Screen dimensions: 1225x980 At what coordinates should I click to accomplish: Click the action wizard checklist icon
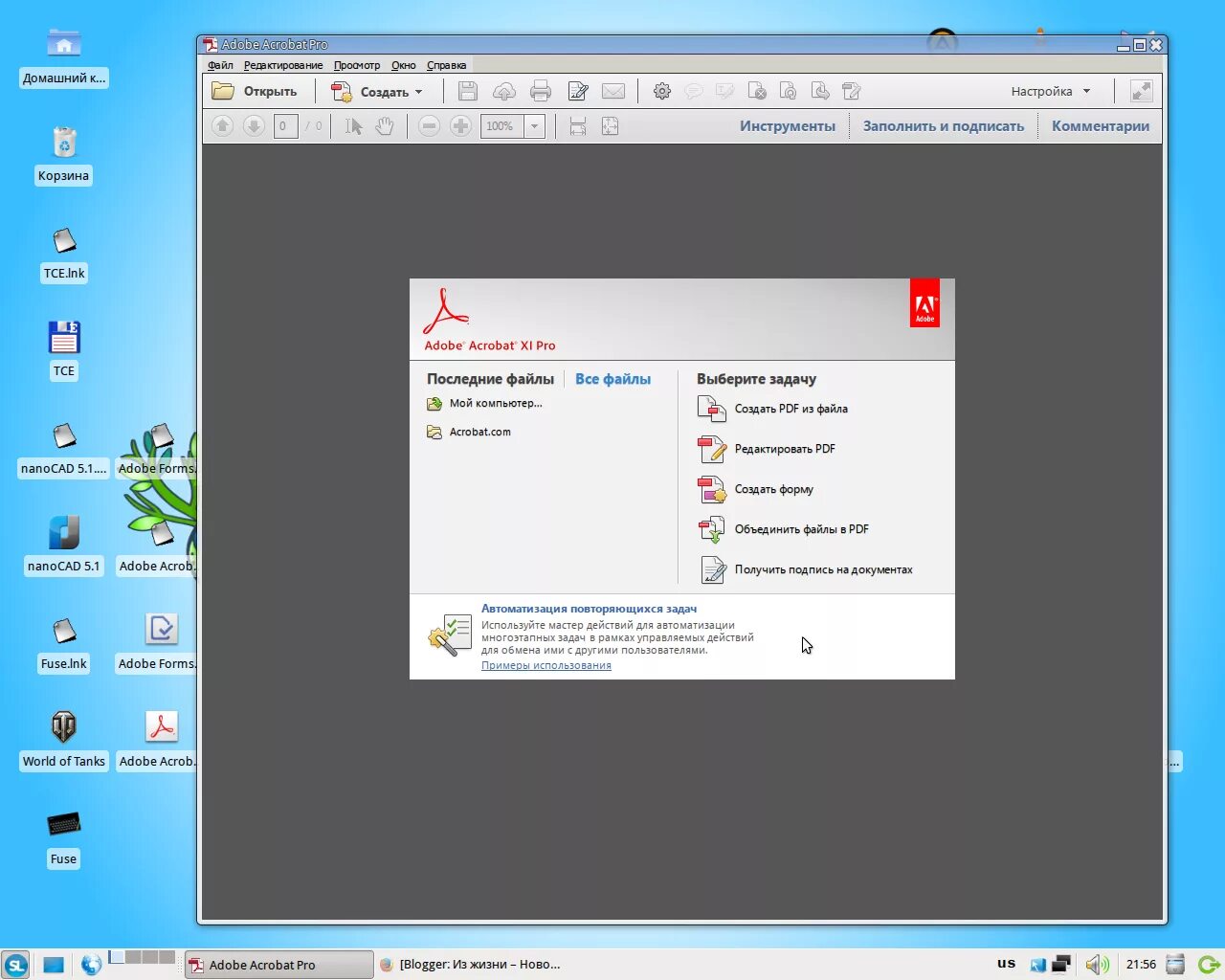[x=450, y=635]
